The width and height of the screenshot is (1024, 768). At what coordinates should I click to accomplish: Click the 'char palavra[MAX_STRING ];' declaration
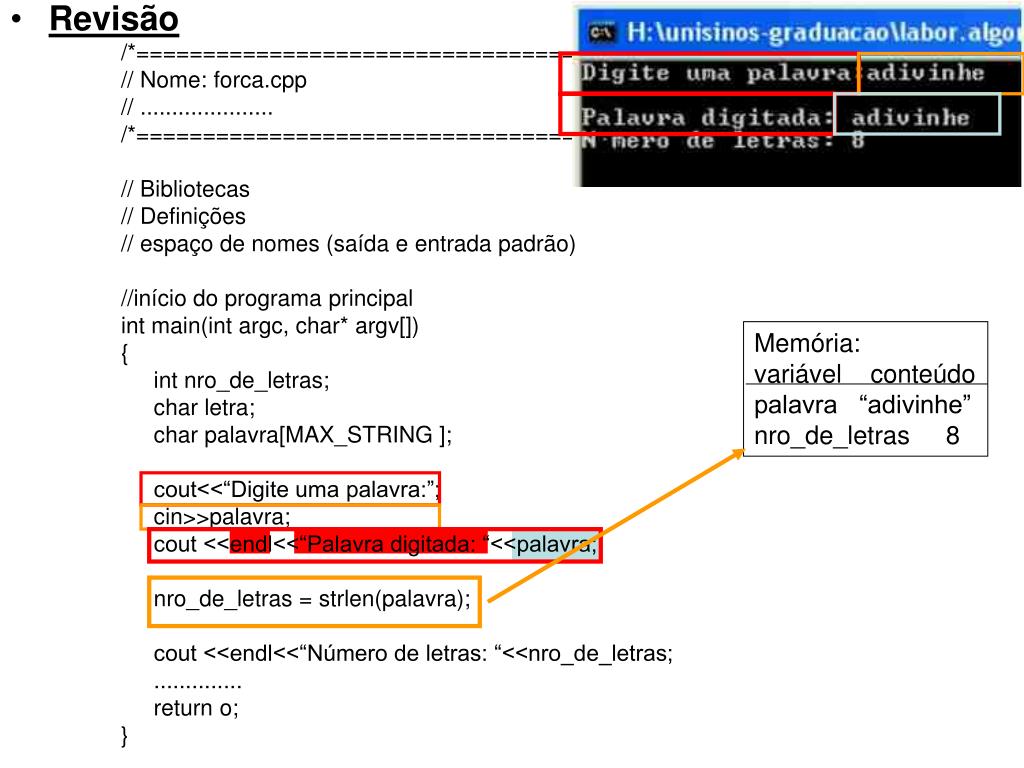coord(302,435)
